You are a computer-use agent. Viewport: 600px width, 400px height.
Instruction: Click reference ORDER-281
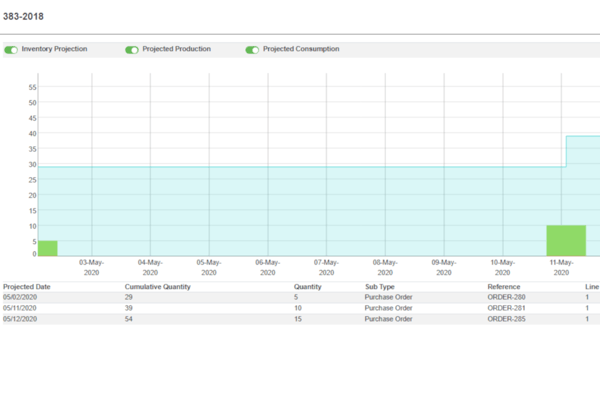coord(506,308)
